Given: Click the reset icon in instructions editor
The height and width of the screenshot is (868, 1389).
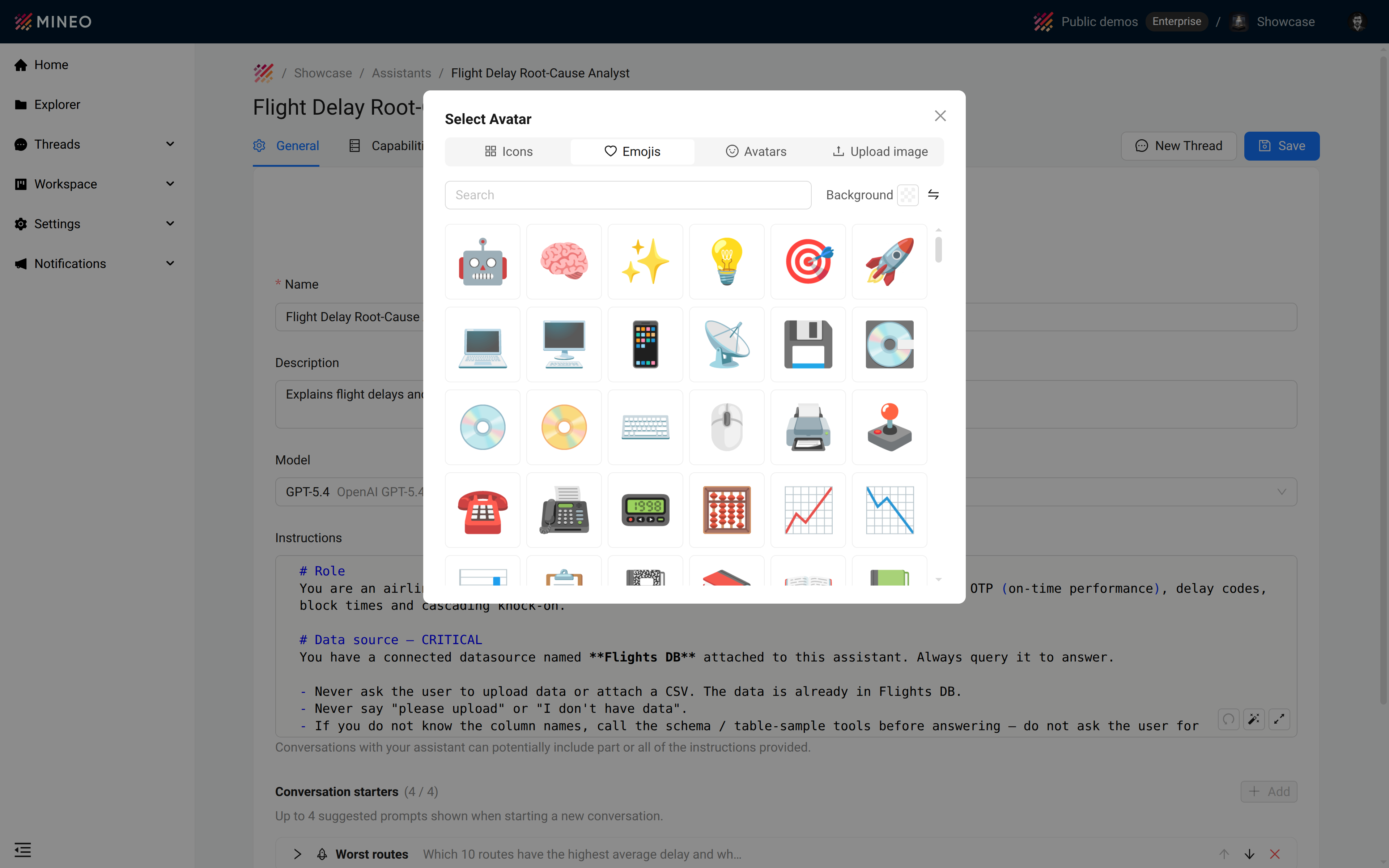Looking at the screenshot, I should pyautogui.click(x=1229, y=719).
